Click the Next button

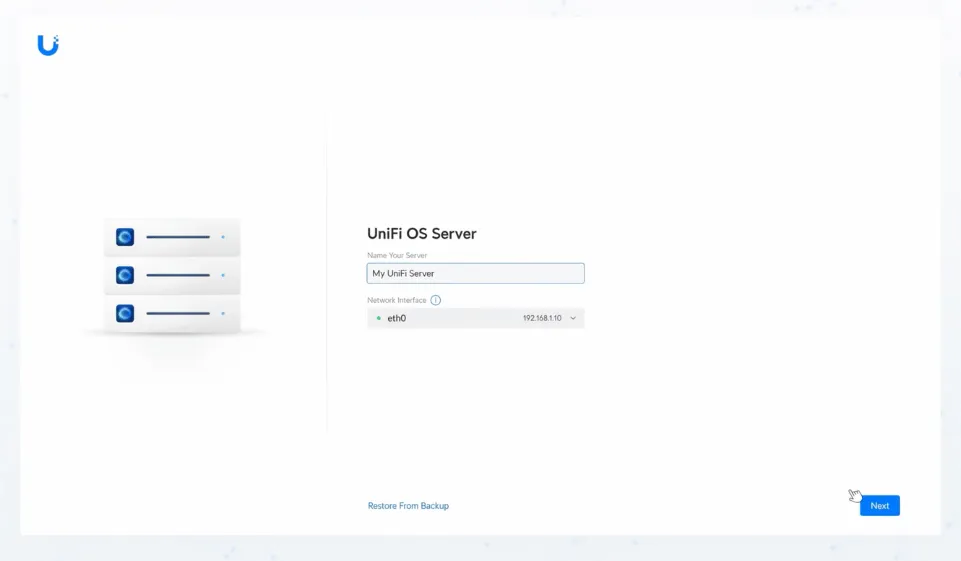click(879, 506)
